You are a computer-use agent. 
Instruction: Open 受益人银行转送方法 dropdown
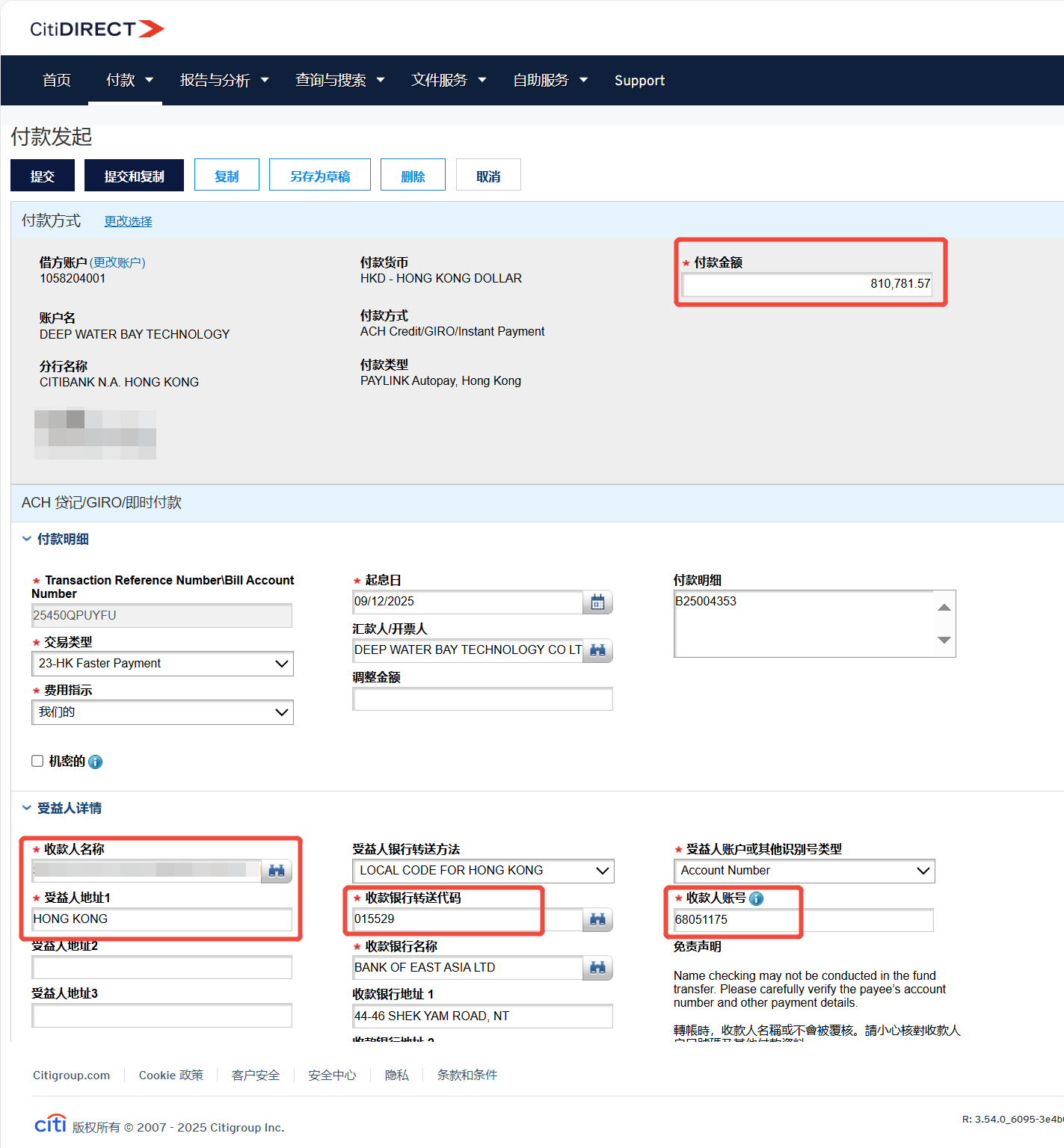tap(483, 871)
